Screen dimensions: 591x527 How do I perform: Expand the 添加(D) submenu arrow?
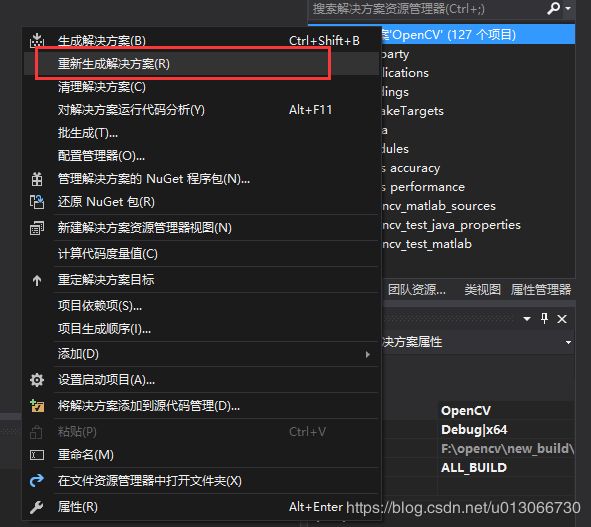tap(367, 354)
